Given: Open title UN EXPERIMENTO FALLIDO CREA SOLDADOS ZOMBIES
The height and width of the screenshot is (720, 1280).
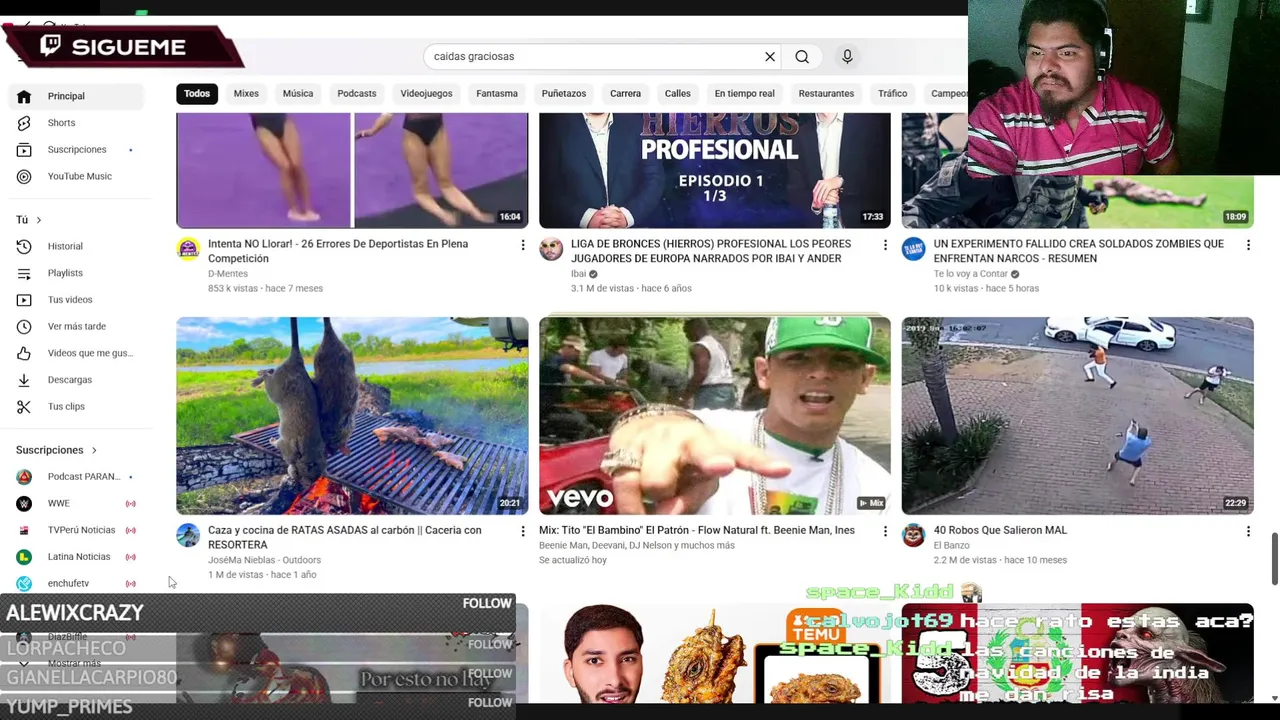Looking at the screenshot, I should coord(1079,251).
